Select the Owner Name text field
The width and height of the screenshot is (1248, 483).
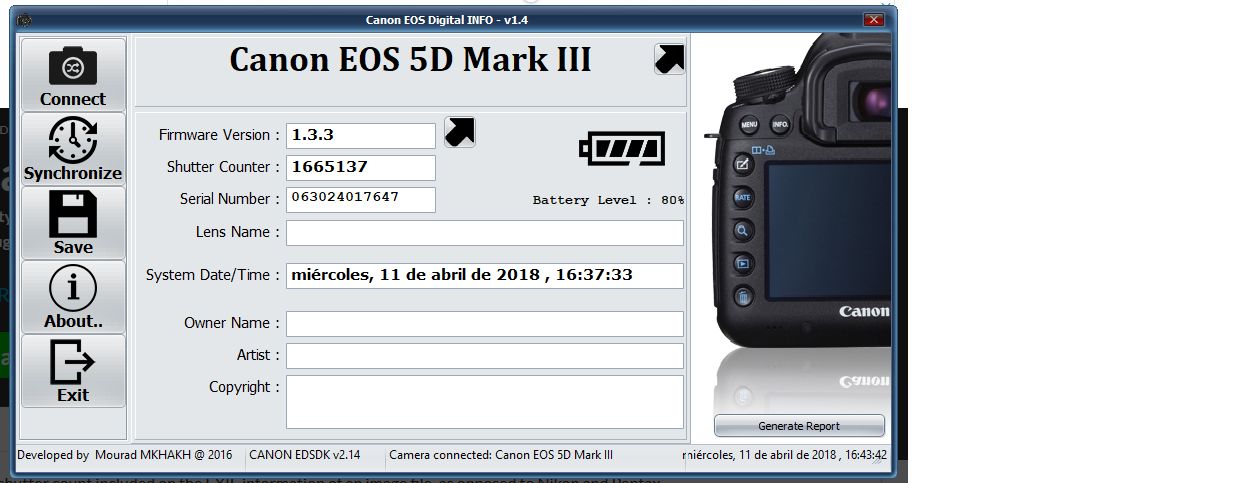point(485,324)
